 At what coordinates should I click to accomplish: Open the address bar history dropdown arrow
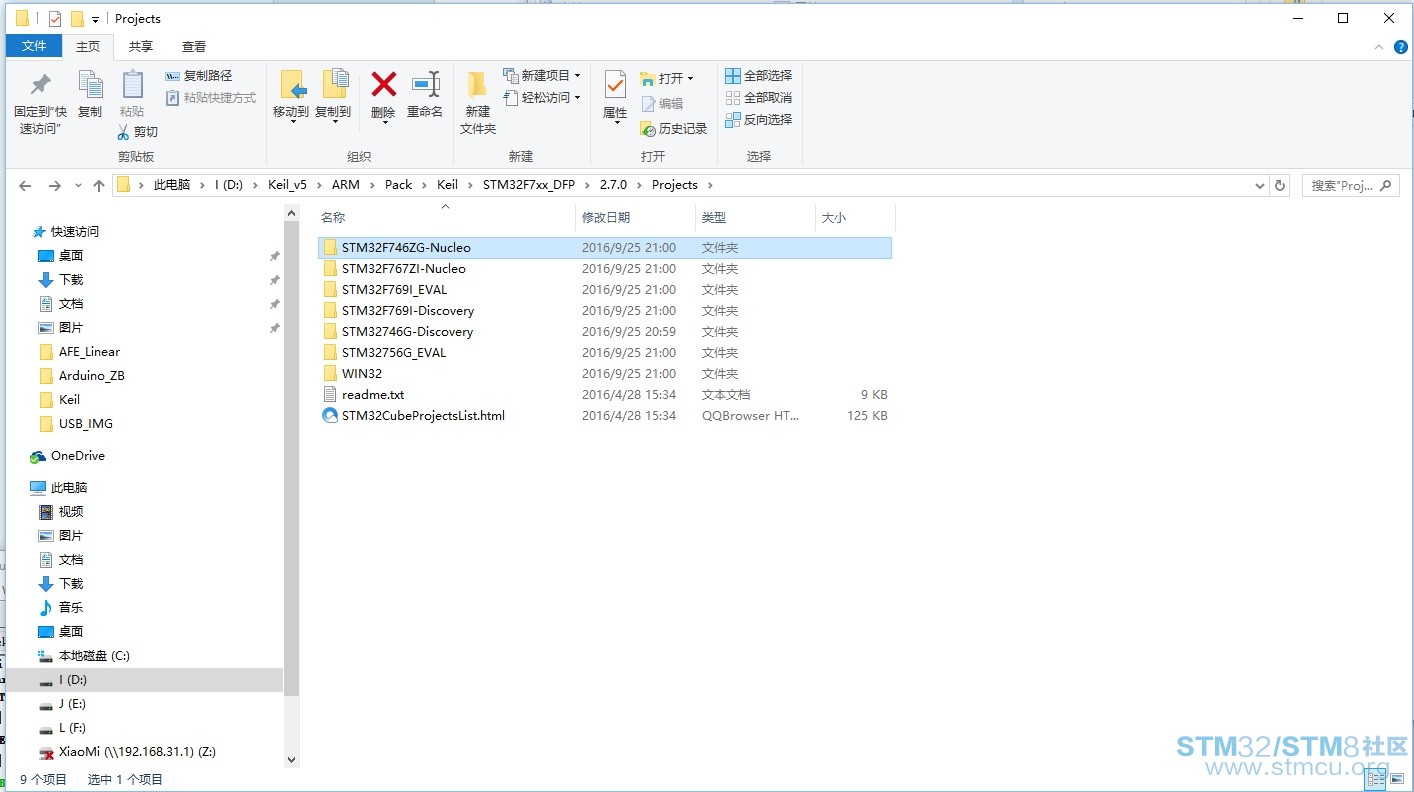coord(1259,186)
